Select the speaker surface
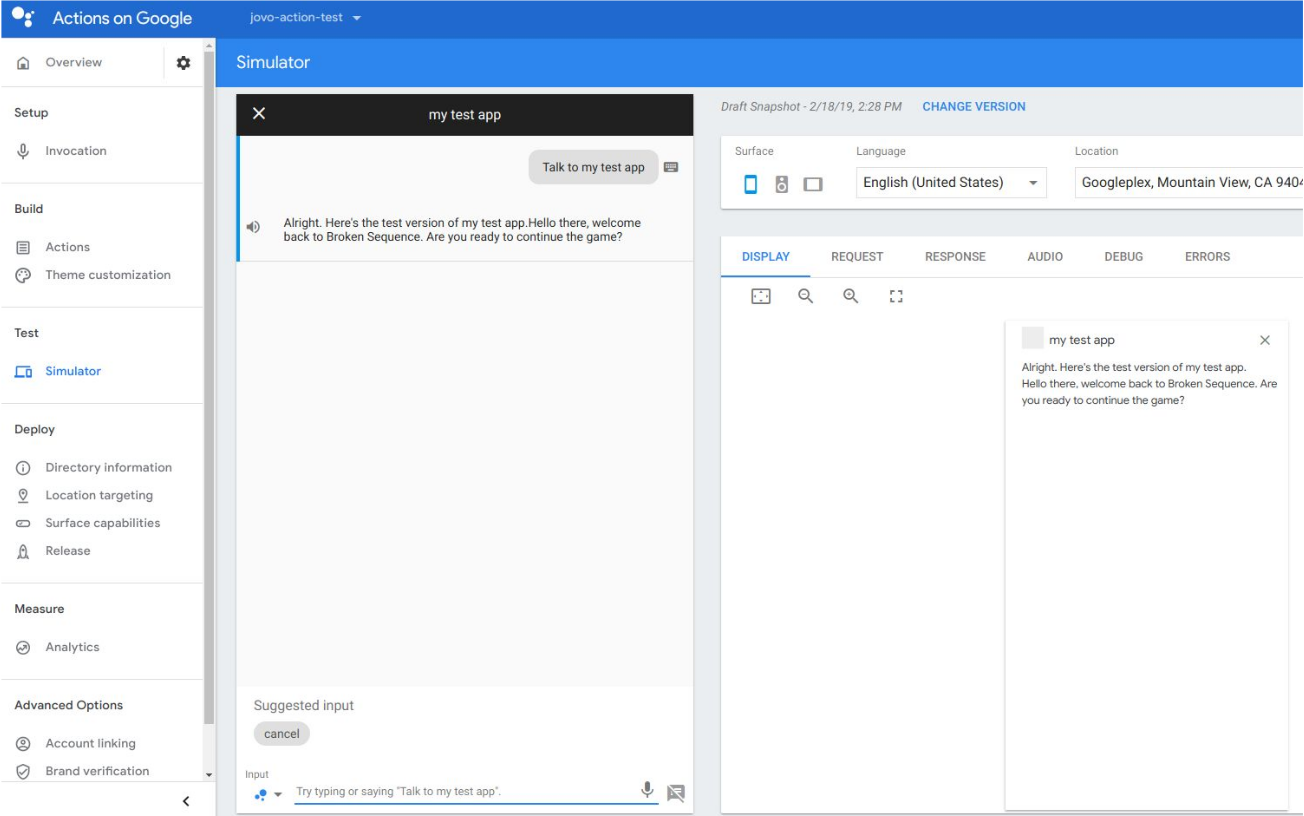This screenshot has height=816, width=1304. [x=782, y=184]
